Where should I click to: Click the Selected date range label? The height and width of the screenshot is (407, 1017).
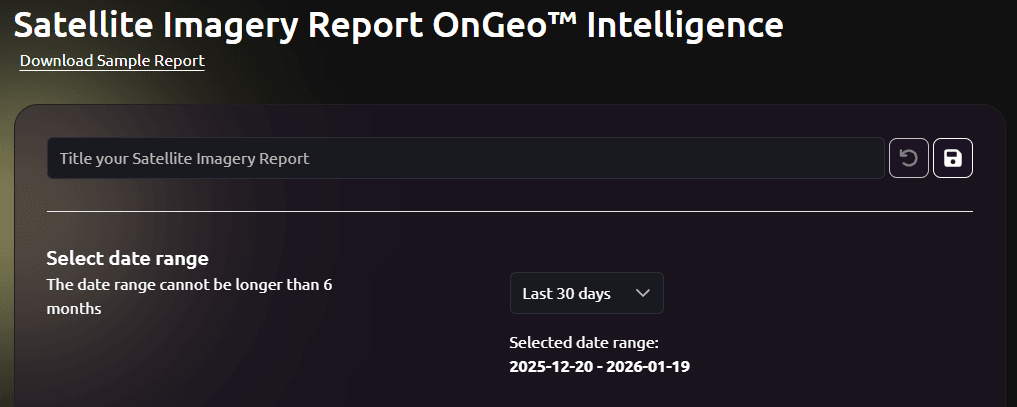point(584,342)
